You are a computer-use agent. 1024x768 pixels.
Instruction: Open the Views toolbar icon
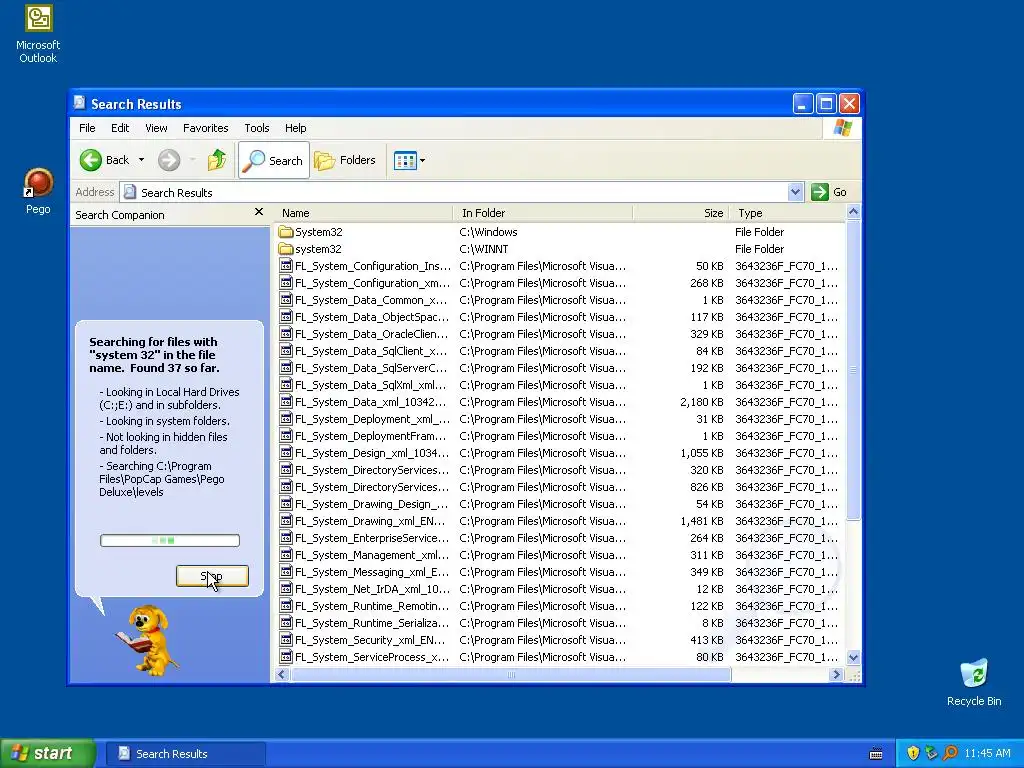[405, 160]
